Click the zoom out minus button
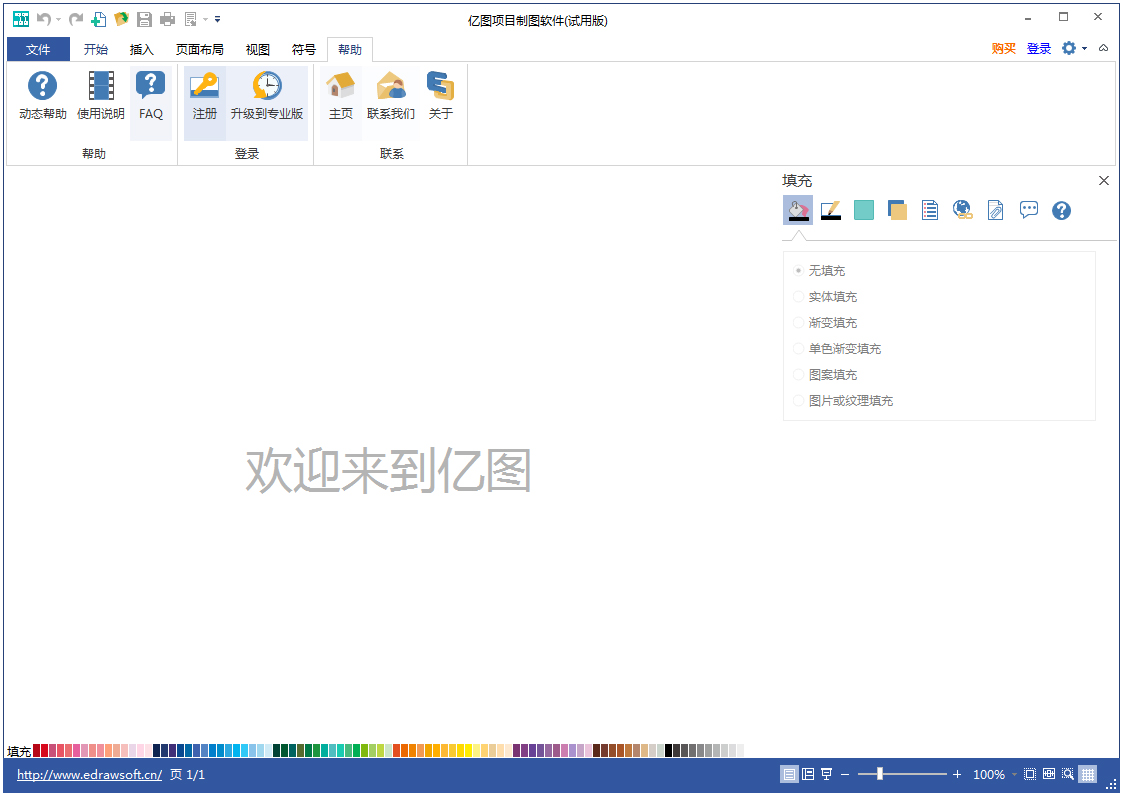This screenshot has height=795, width=1122. point(845,774)
